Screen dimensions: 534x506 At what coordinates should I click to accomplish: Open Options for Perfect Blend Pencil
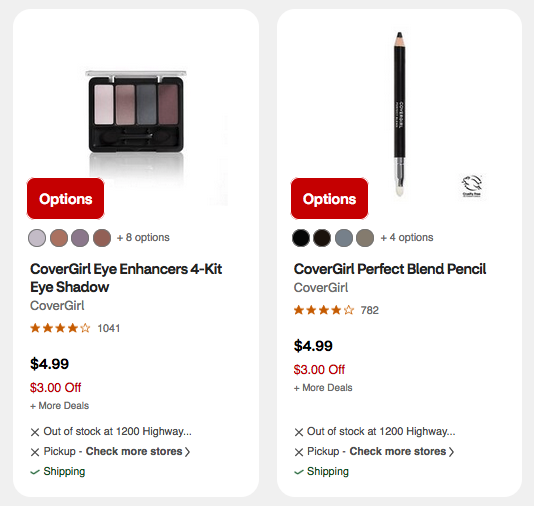click(x=329, y=199)
